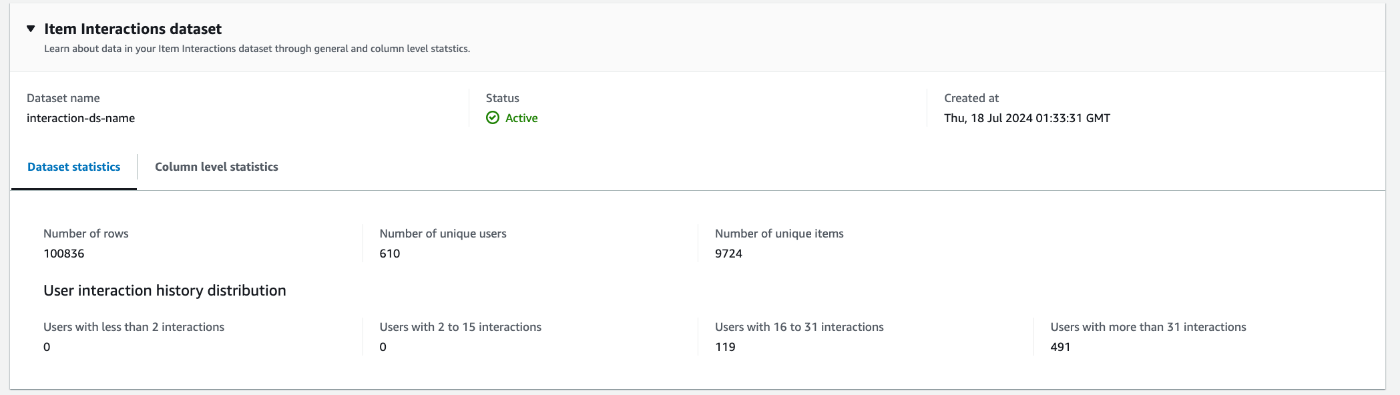Click the Created at timestamp value
Screen dimensions: 1400x395
1027,117
